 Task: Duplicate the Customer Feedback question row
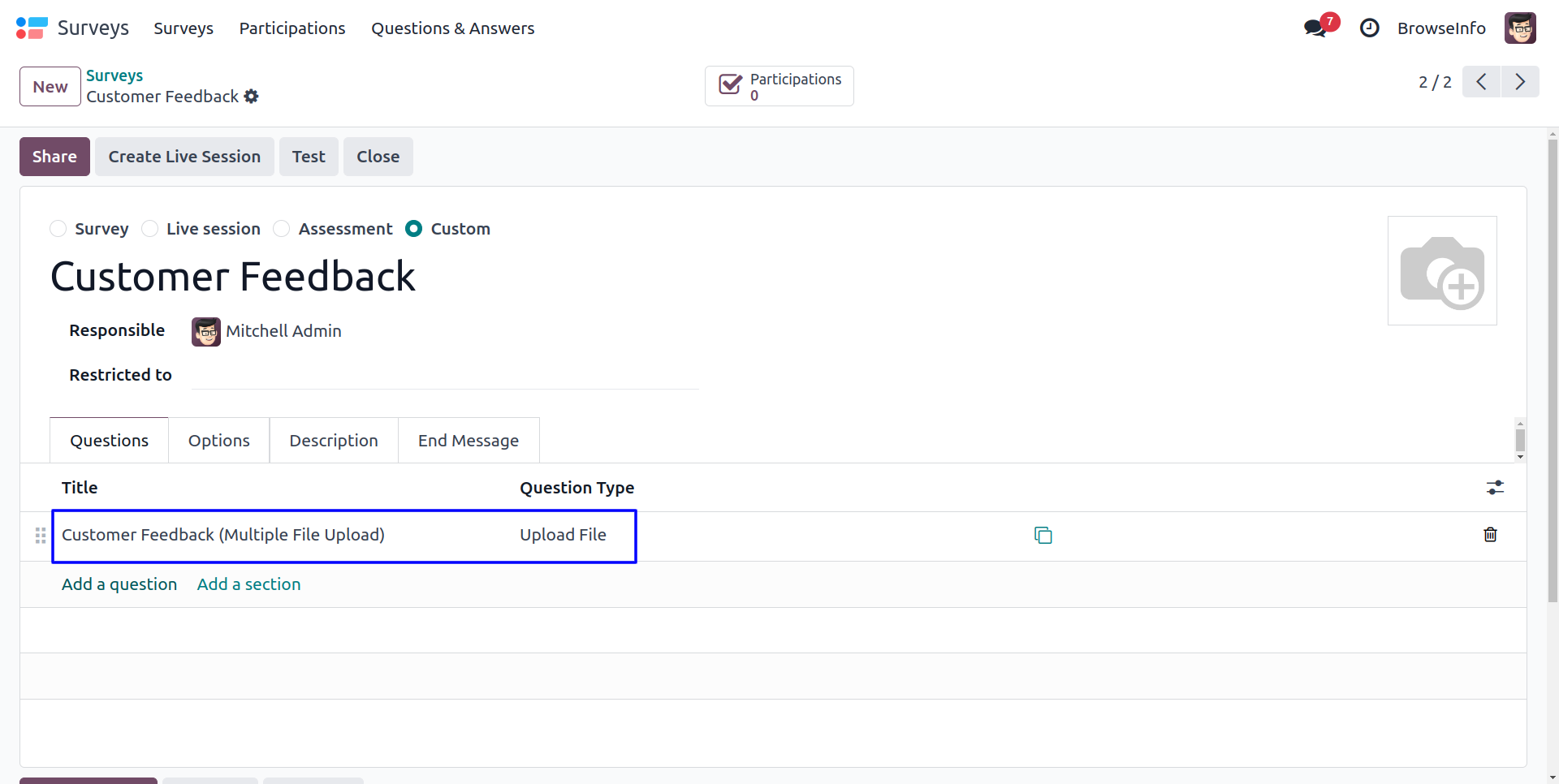1043,535
